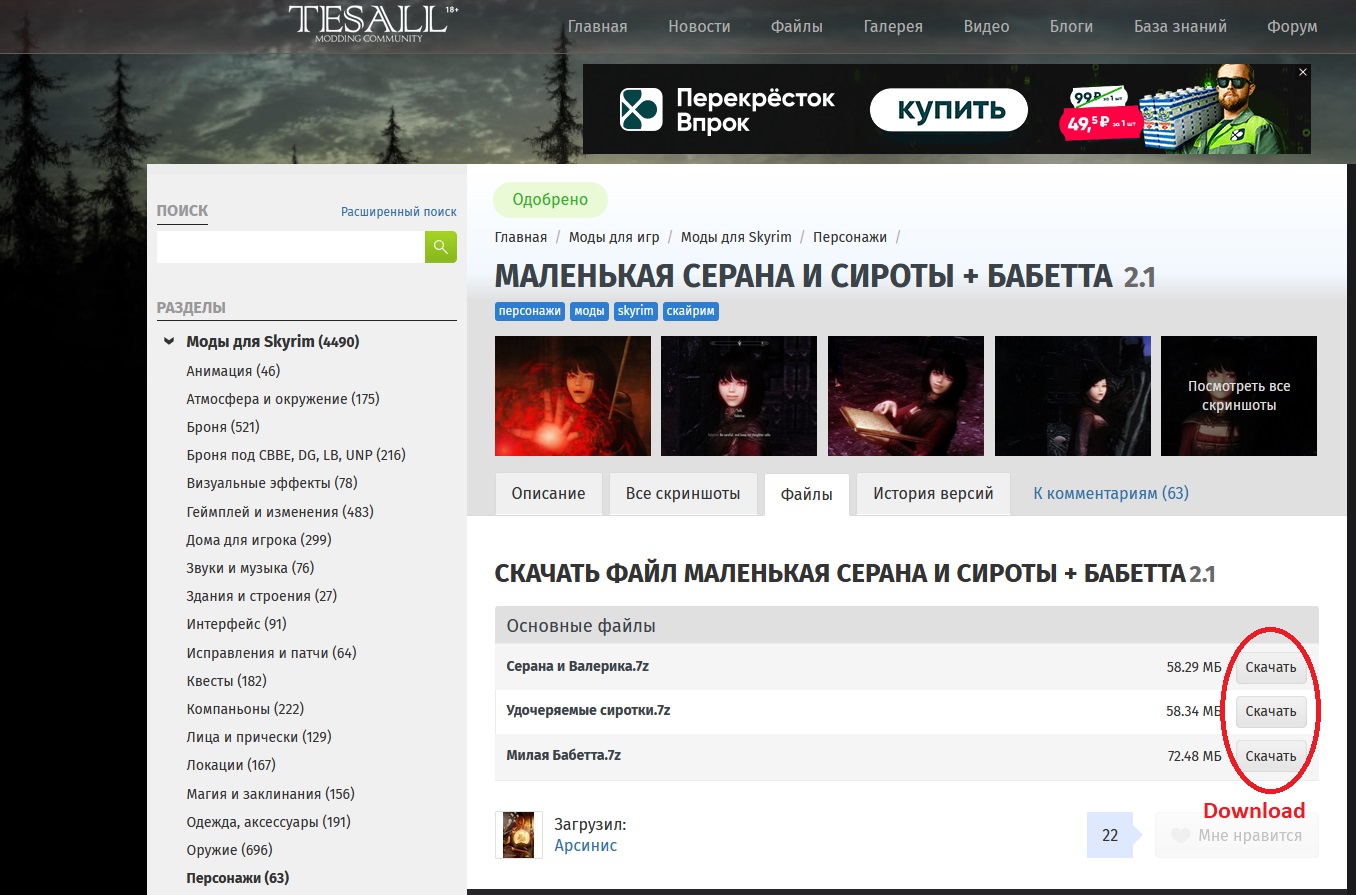This screenshot has width=1356, height=895.
Task: Switch to the История версий tab
Action: click(x=933, y=494)
